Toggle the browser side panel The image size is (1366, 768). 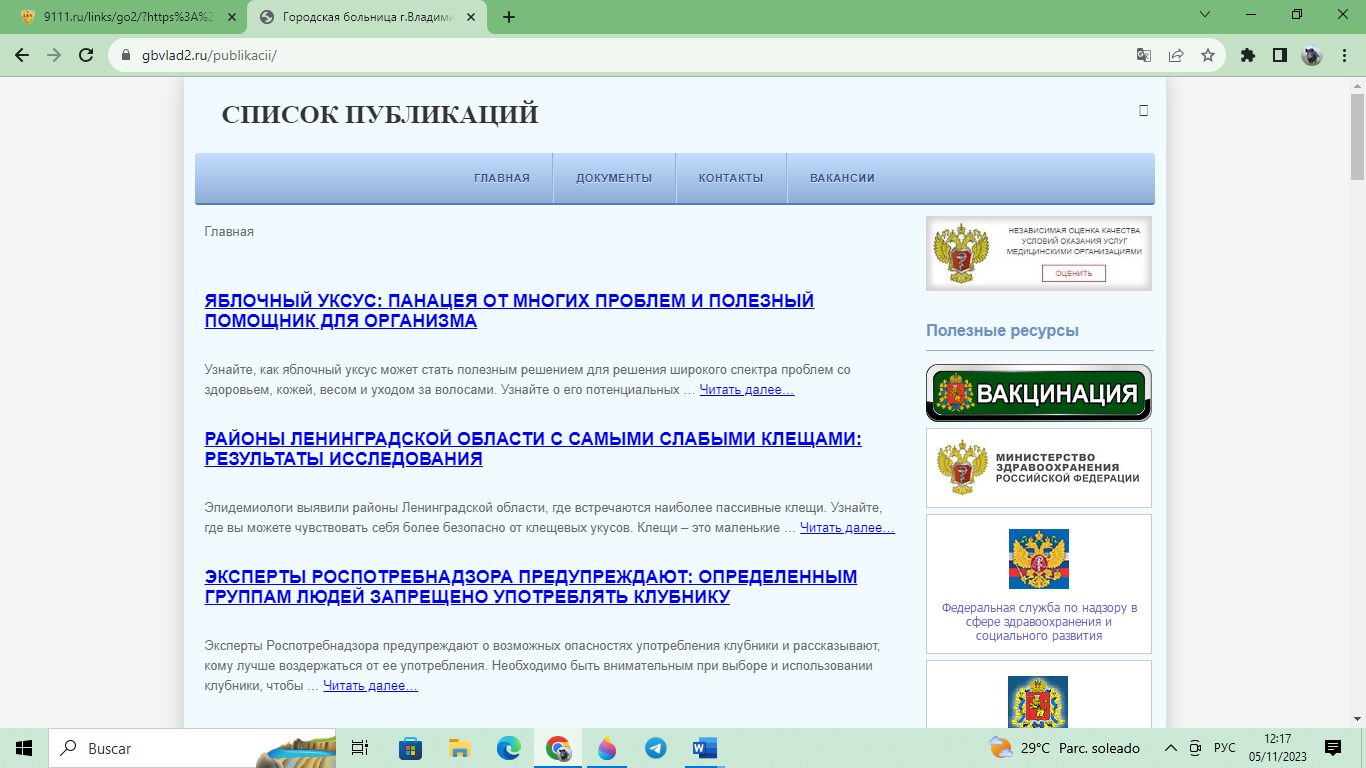pyautogui.click(x=1279, y=55)
